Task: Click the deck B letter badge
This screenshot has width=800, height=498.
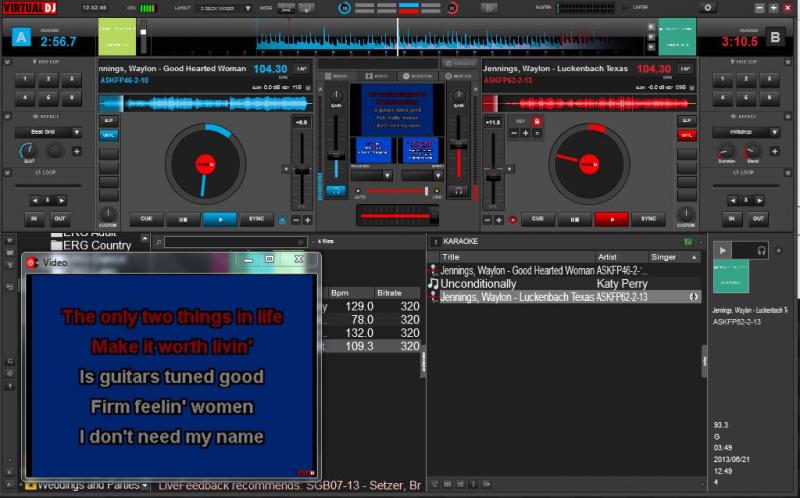Action: point(775,37)
